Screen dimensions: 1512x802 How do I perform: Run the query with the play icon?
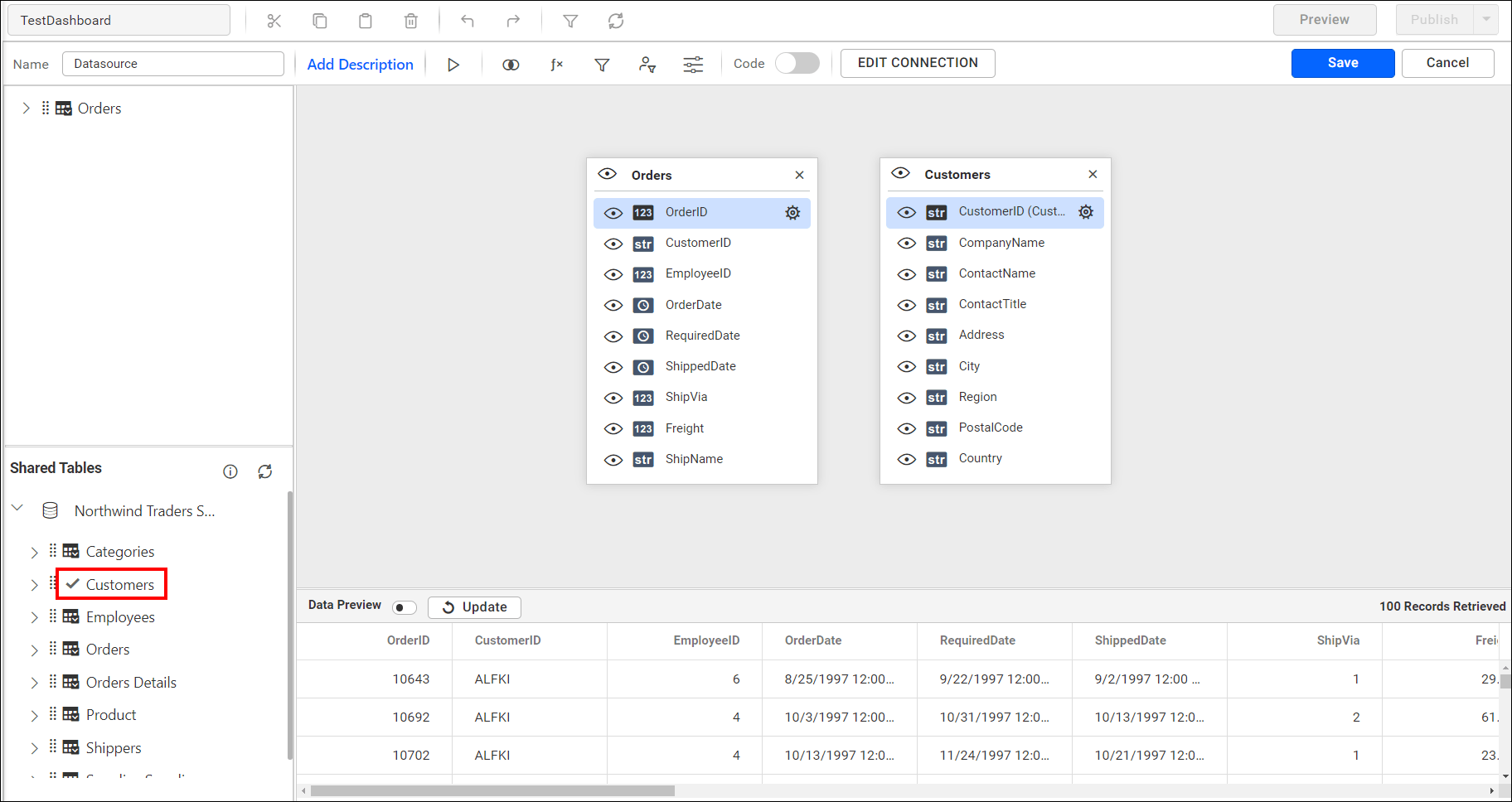(453, 65)
